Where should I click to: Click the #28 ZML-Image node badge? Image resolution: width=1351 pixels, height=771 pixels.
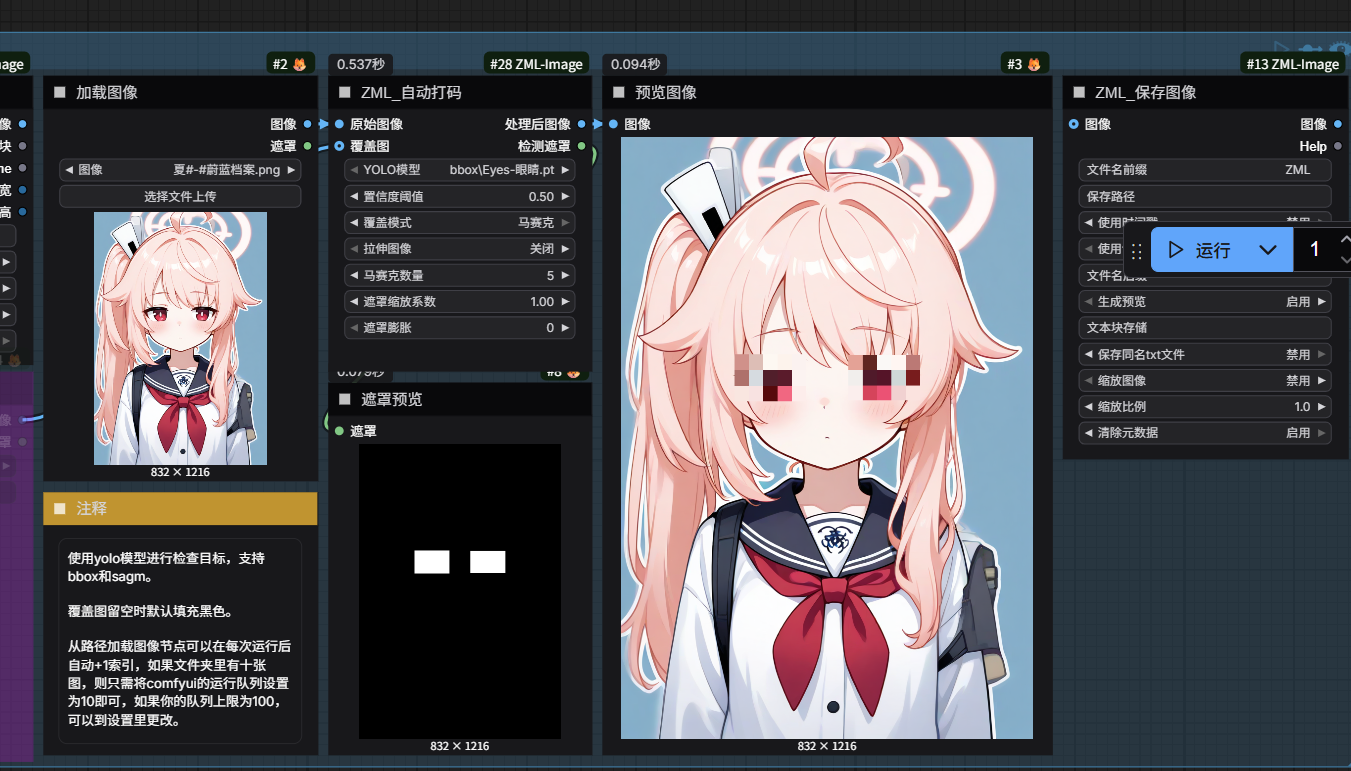[x=536, y=64]
